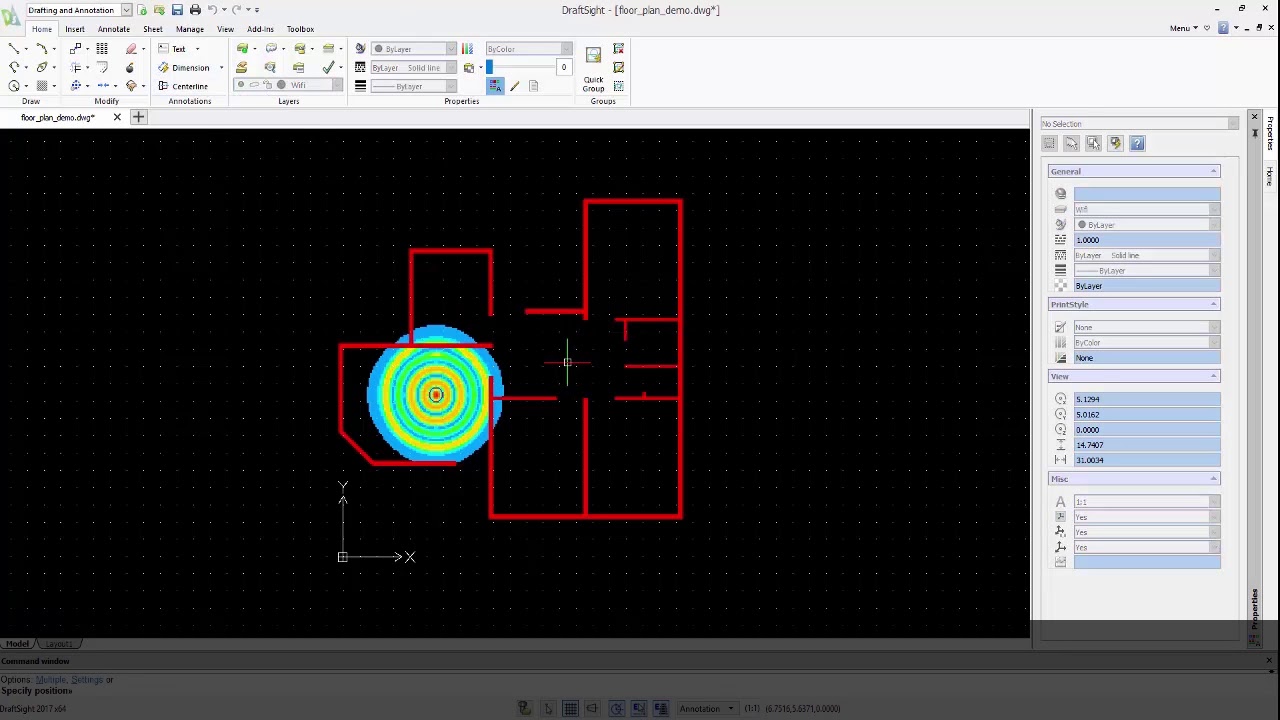Viewport: 1280px width, 720px height.
Task: Collapse the Misc section in Properties panel
Action: [1214, 479]
